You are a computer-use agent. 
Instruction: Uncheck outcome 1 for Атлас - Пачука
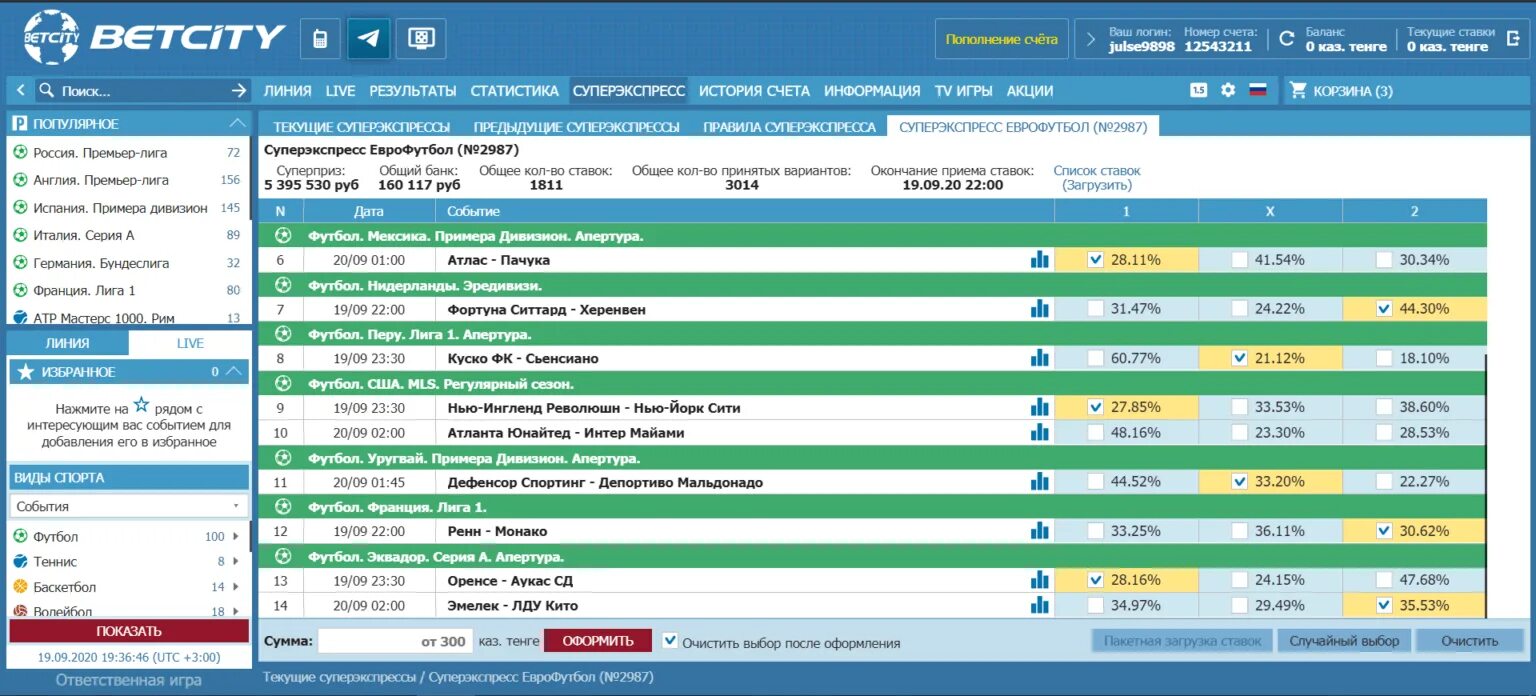(x=1096, y=260)
